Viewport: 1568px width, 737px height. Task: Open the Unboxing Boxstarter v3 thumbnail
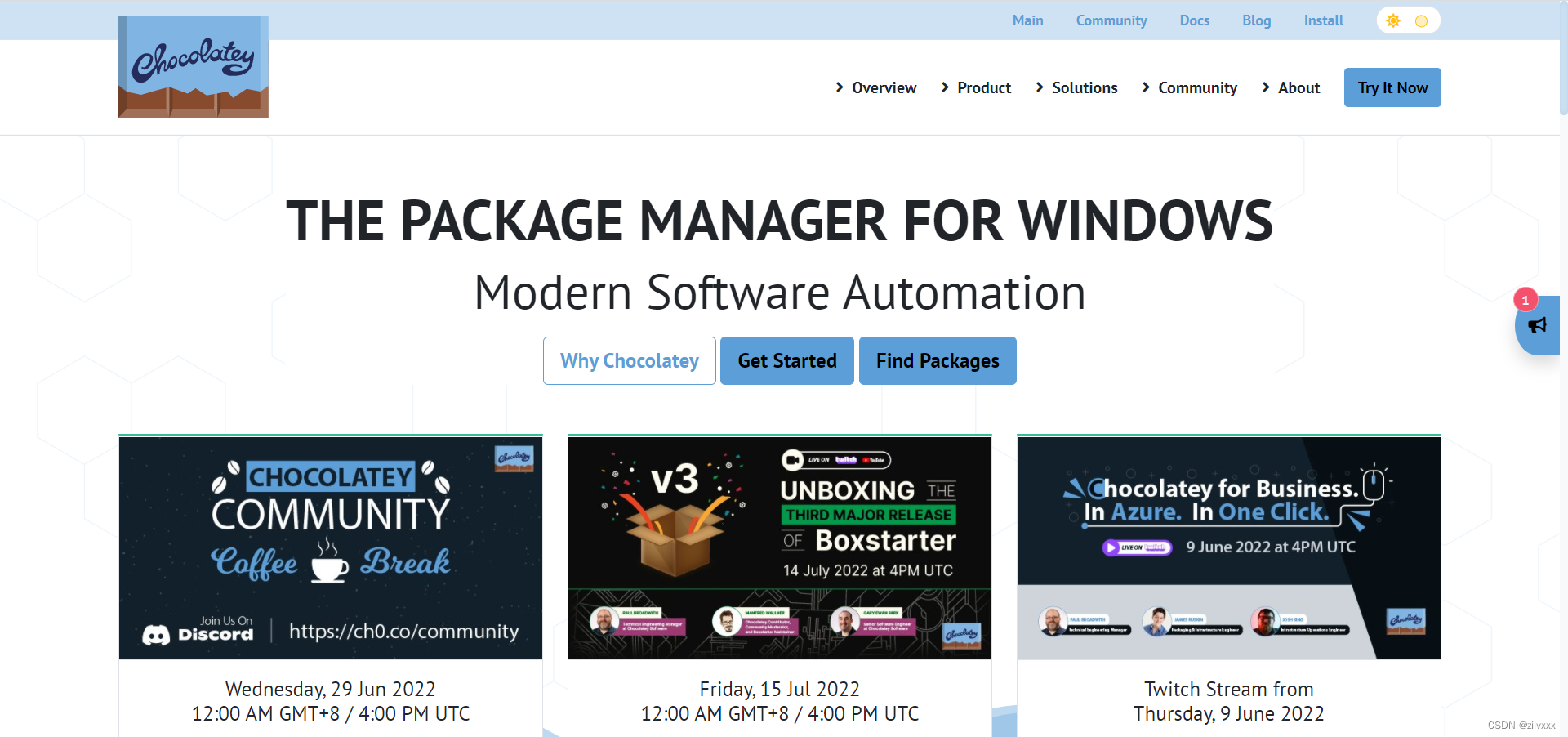(780, 547)
